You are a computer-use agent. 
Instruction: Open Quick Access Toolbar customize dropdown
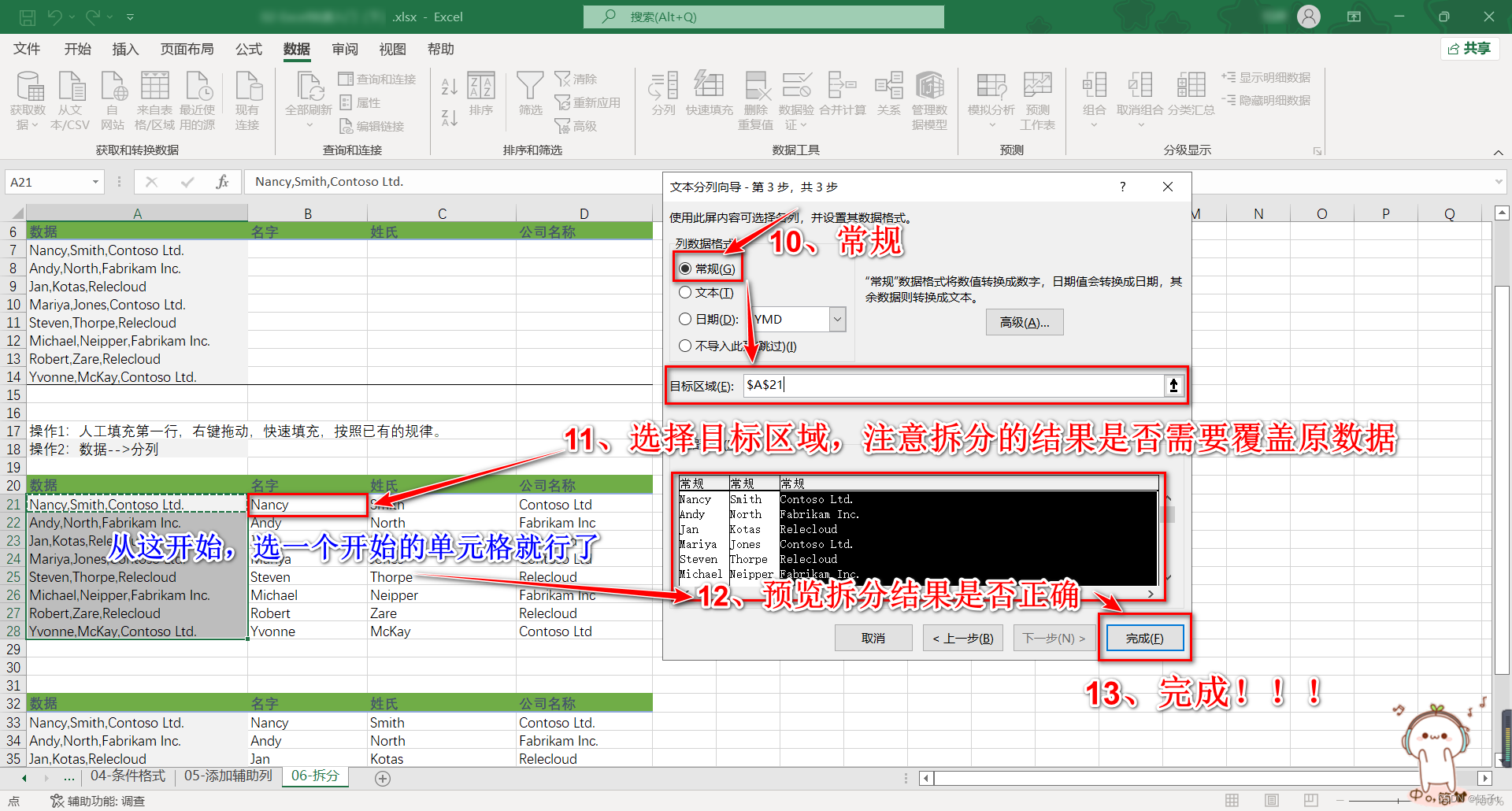(130, 17)
